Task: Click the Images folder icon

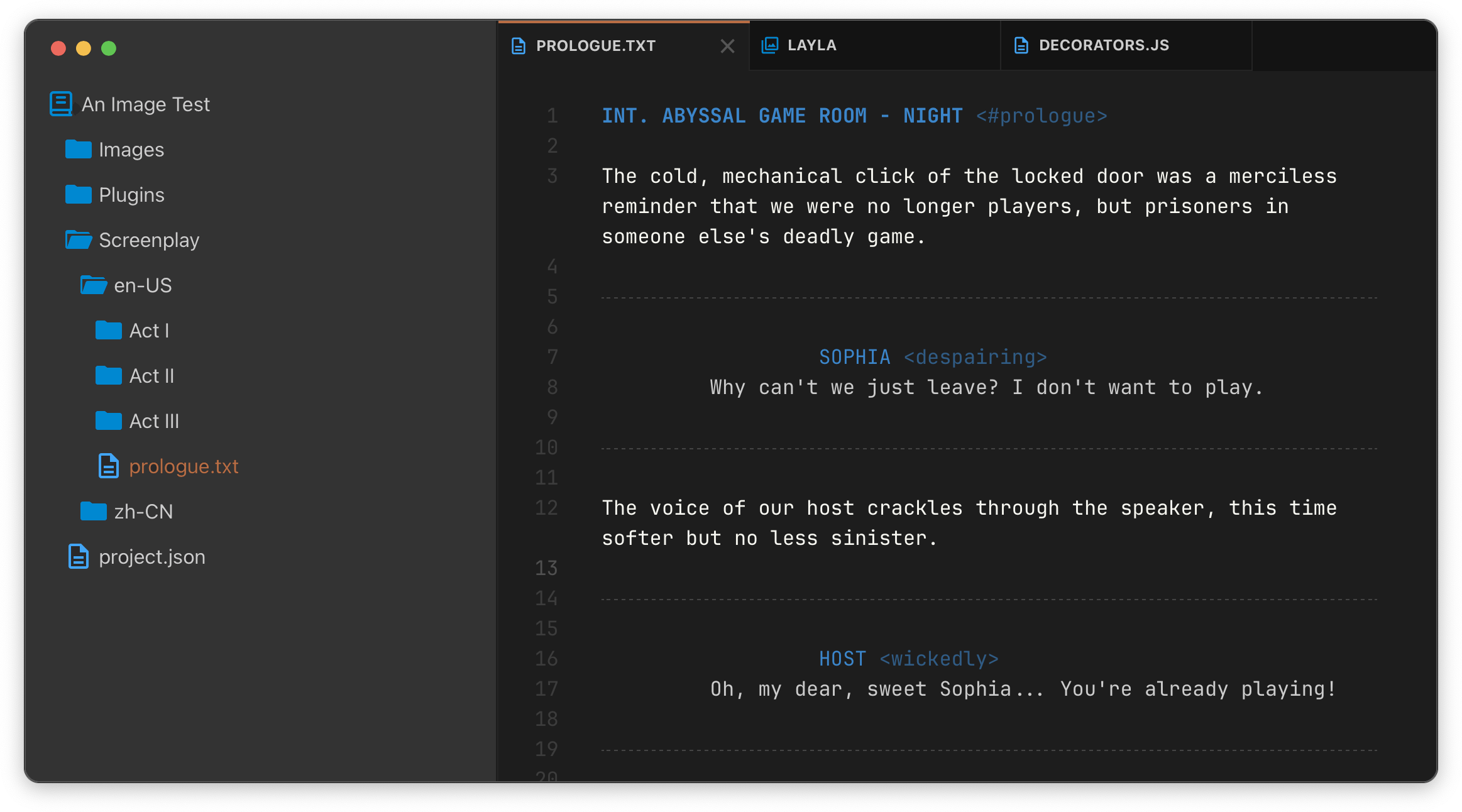Action: [x=79, y=150]
